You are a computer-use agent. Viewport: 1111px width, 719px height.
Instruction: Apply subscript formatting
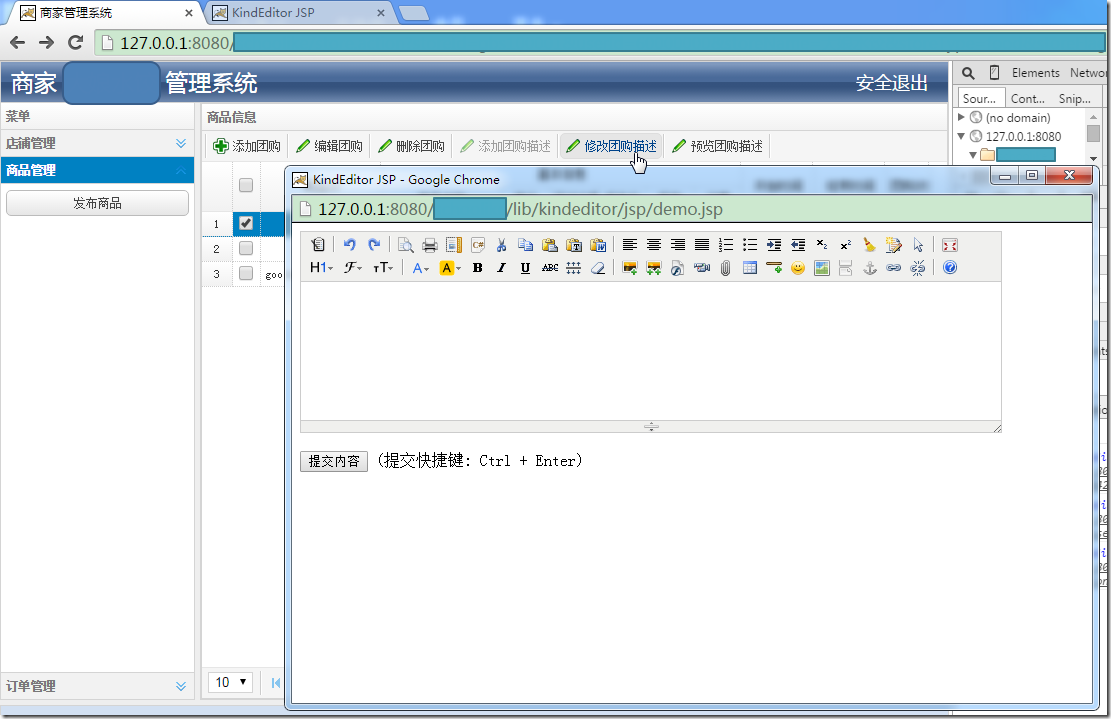pos(822,245)
